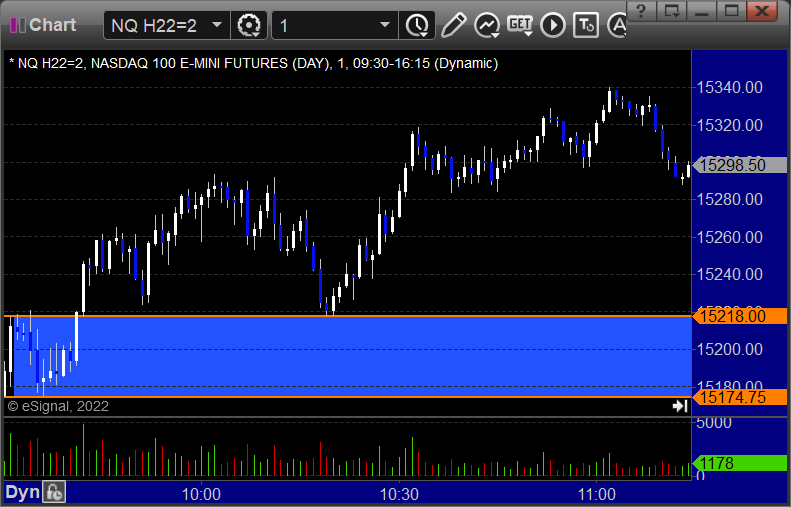Expand the interval 1 dropdown arrow

[385, 25]
